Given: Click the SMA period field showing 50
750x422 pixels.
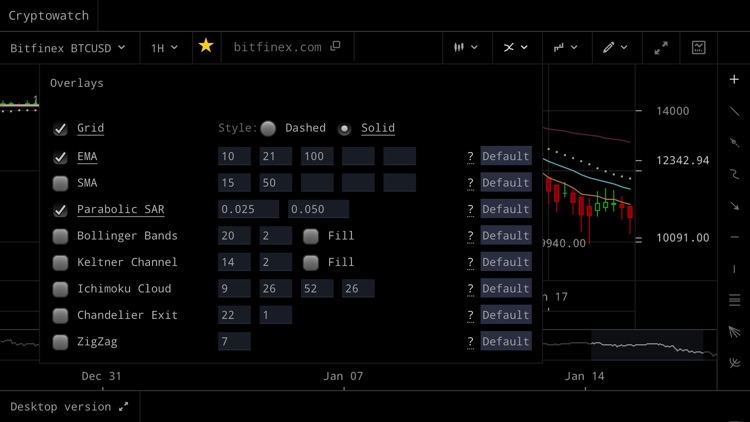Looking at the screenshot, I should pos(276,183).
